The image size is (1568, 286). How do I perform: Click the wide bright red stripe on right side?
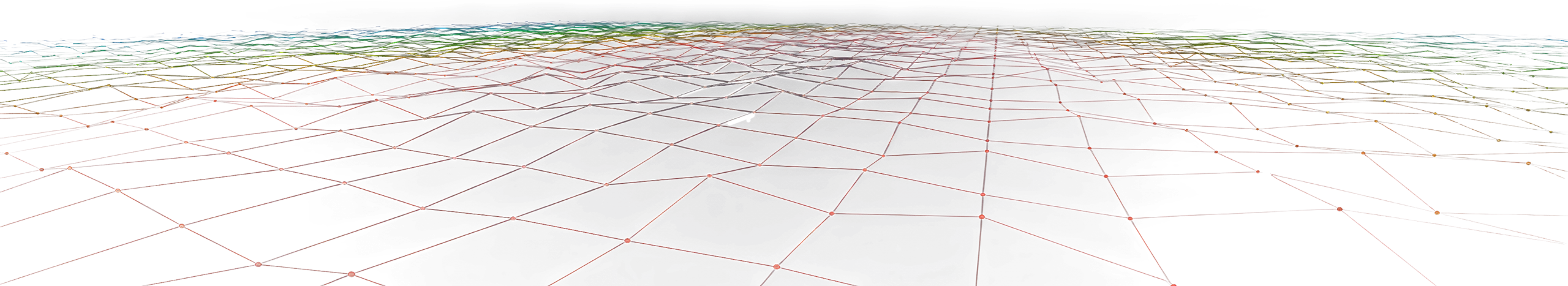tap(1470, 190)
